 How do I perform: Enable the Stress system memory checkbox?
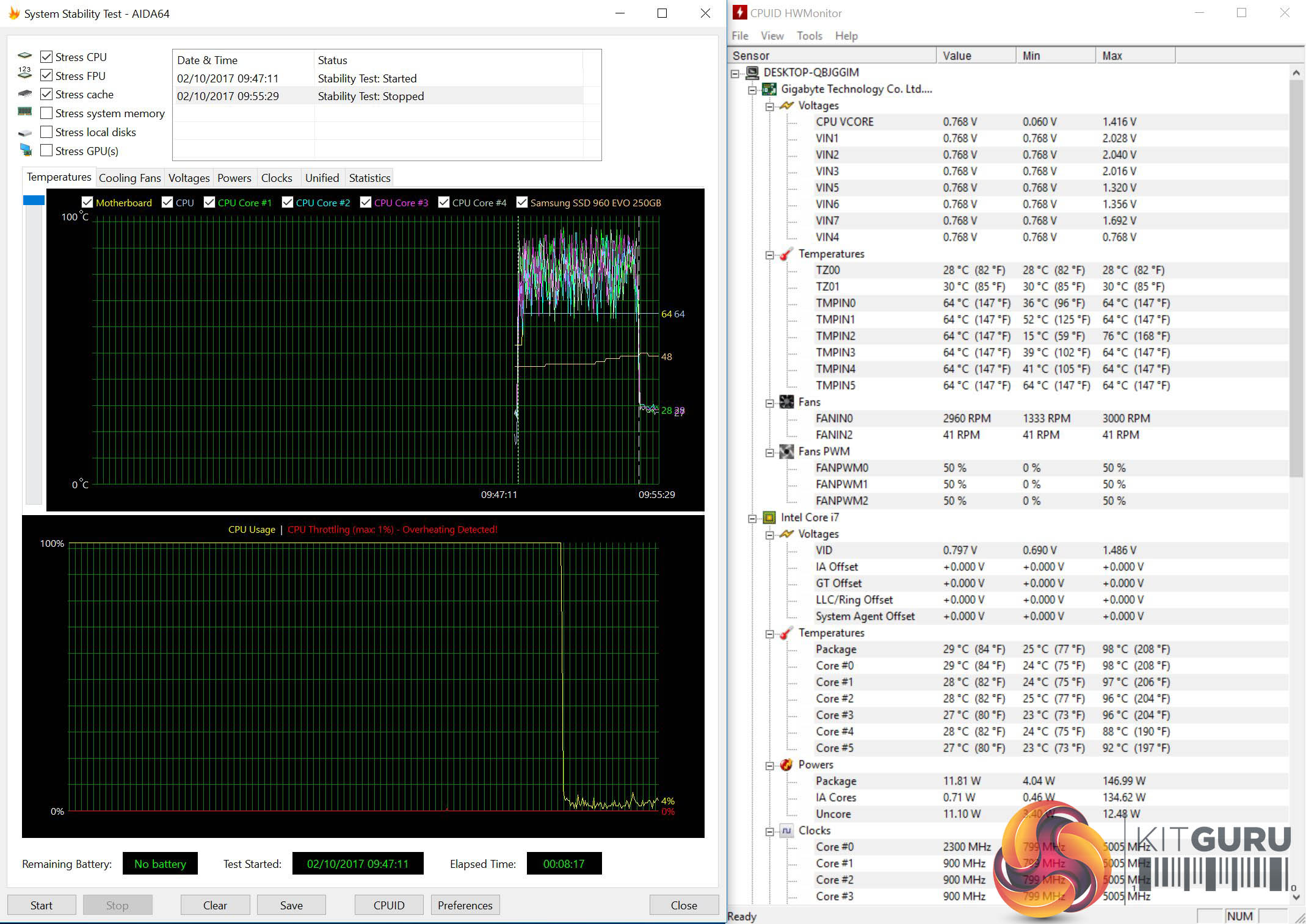point(46,114)
